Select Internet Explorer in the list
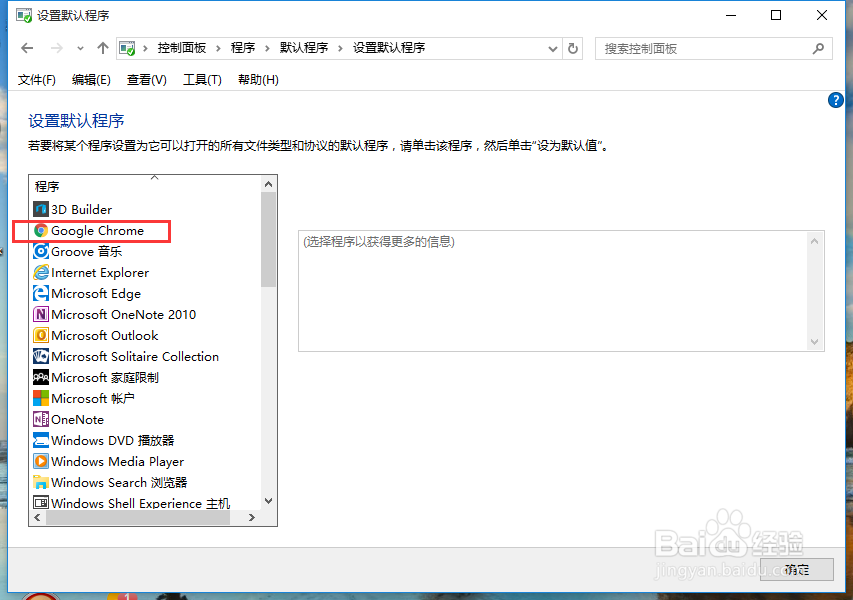The width and height of the screenshot is (853, 600). [100, 273]
